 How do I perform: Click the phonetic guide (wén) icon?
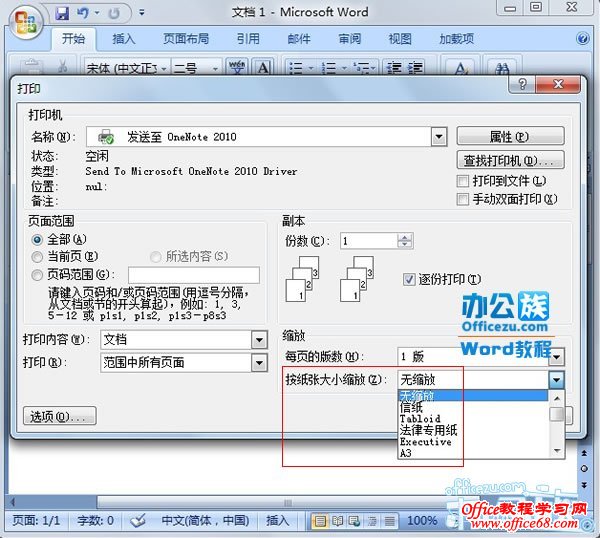tap(237, 68)
